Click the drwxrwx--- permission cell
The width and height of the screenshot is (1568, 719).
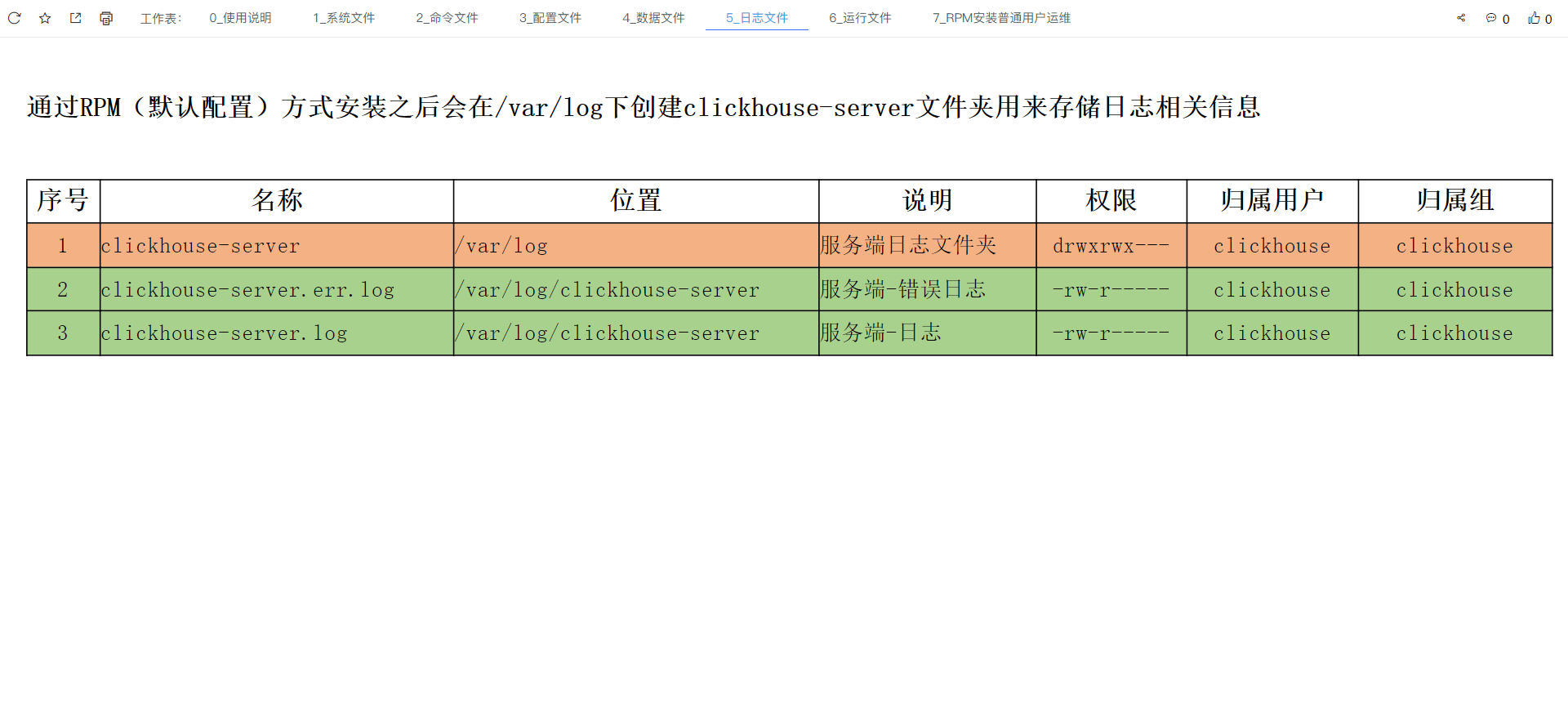point(1111,245)
